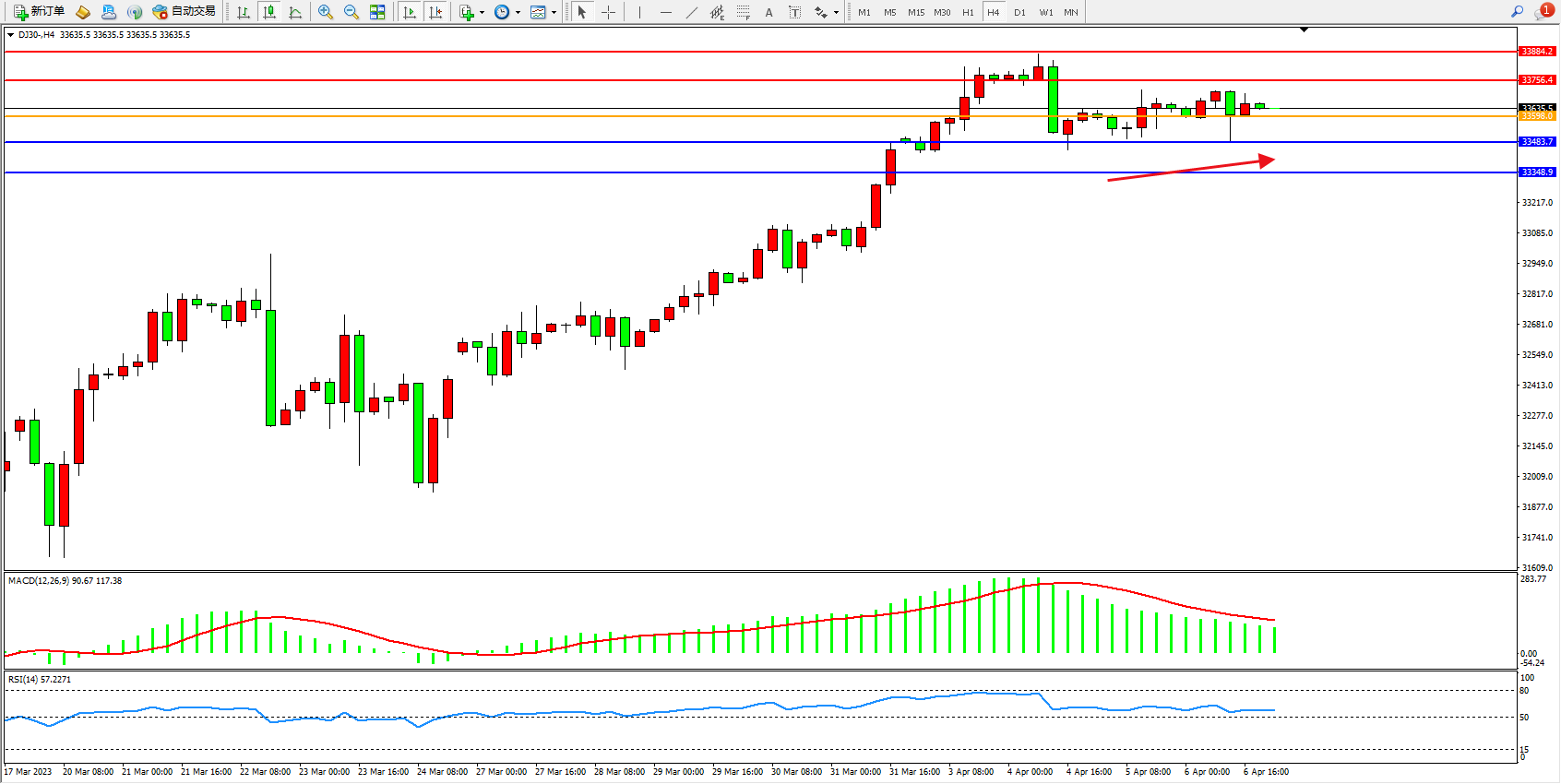Select the Crosshair tool

(609, 12)
